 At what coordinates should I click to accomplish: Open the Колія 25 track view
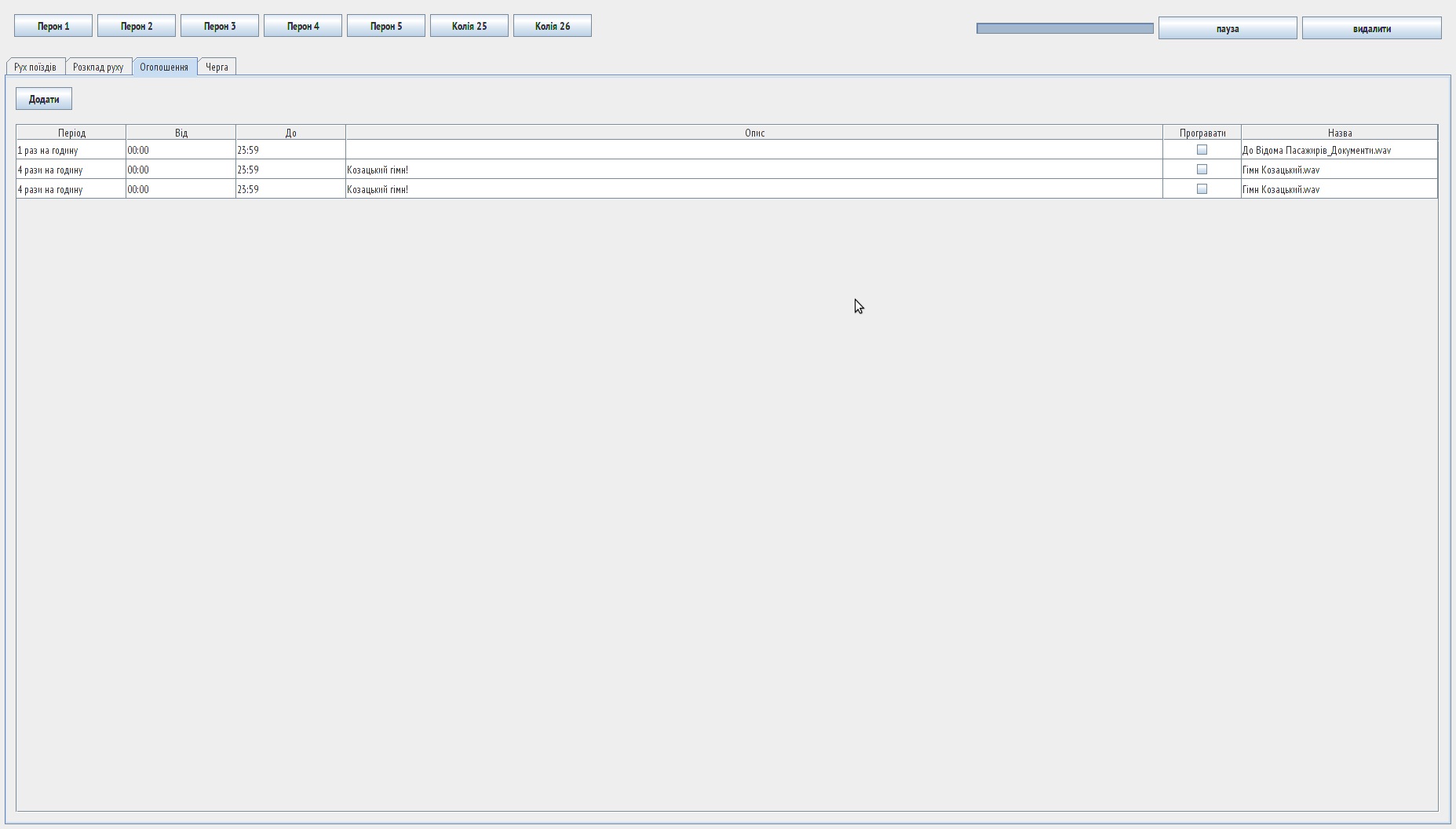469,25
